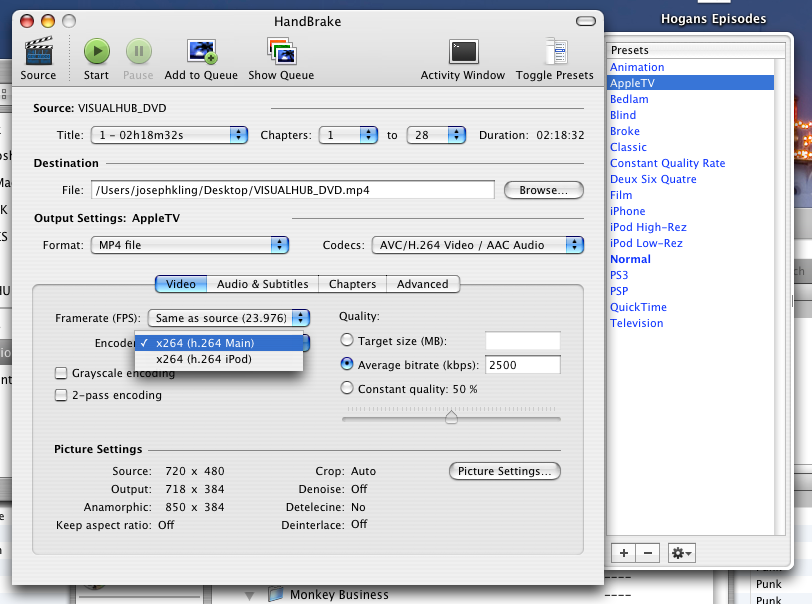Open Picture Settings... button
This screenshot has height=604, width=812.
click(x=505, y=471)
